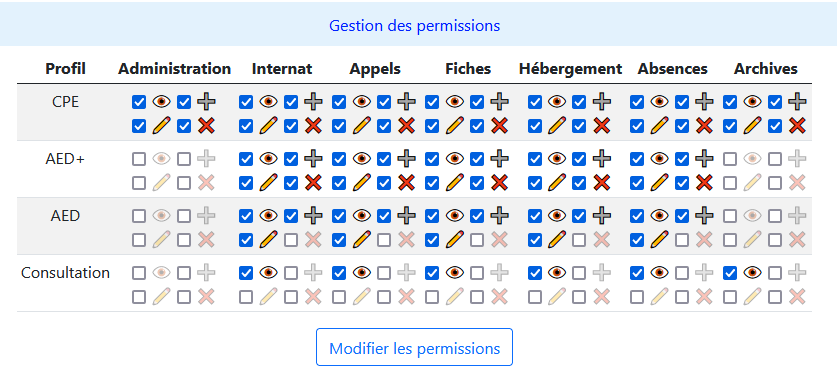Click the pencil edit icon for AED+ Appels
837x373 pixels.
(x=361, y=183)
